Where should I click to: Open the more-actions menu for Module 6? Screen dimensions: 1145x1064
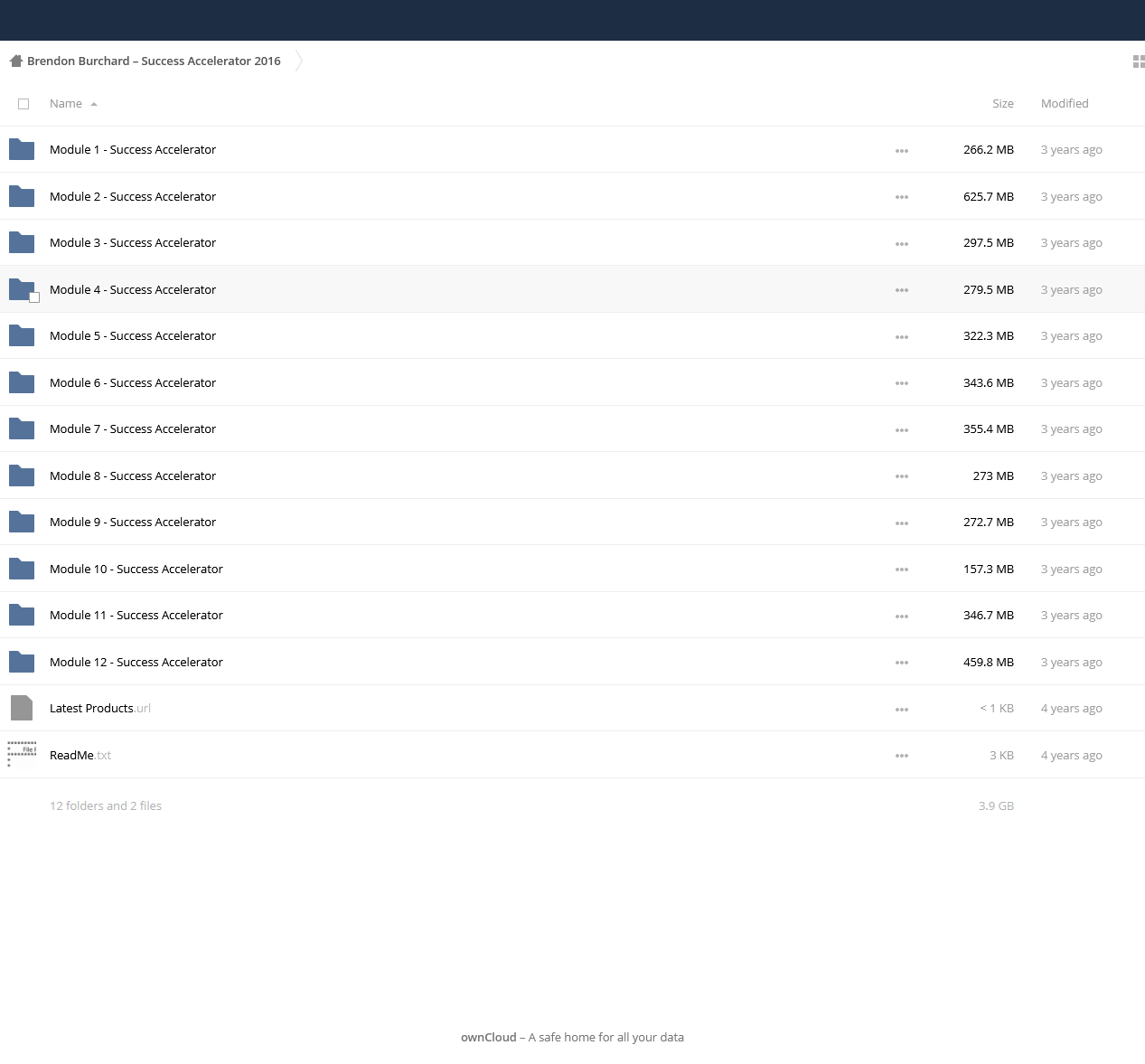coord(902,383)
